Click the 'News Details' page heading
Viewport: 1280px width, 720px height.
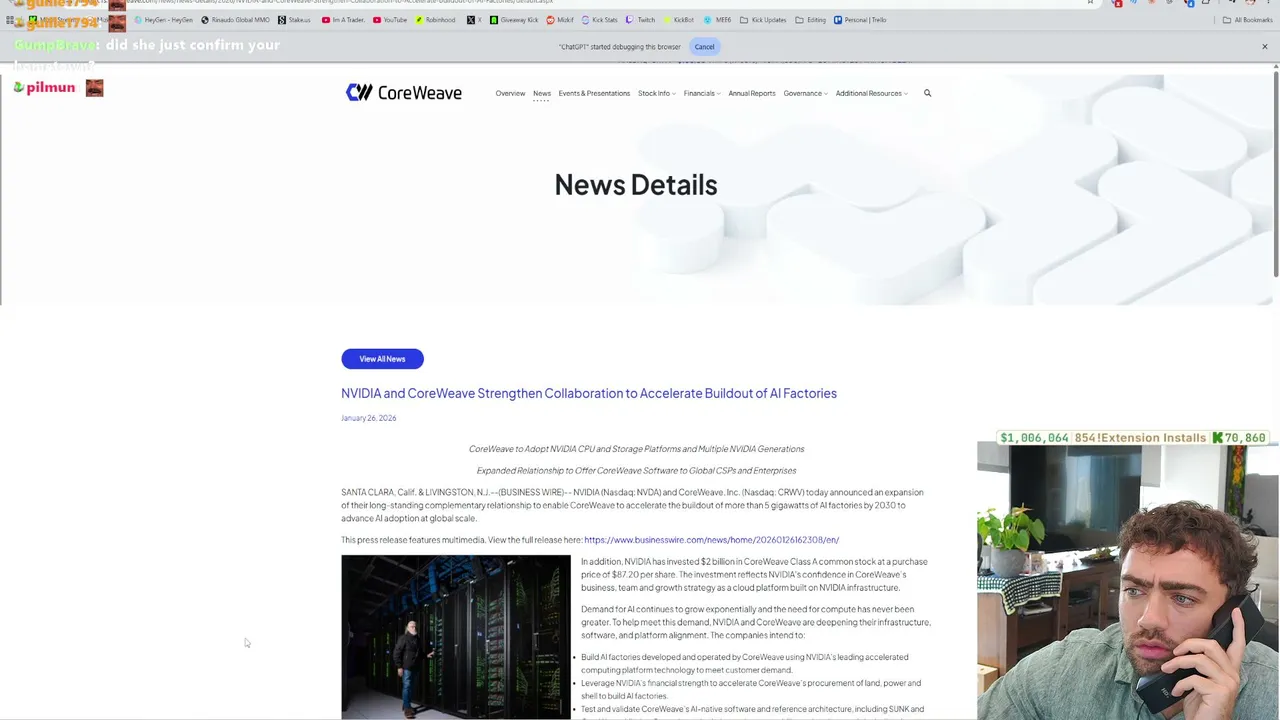(636, 185)
